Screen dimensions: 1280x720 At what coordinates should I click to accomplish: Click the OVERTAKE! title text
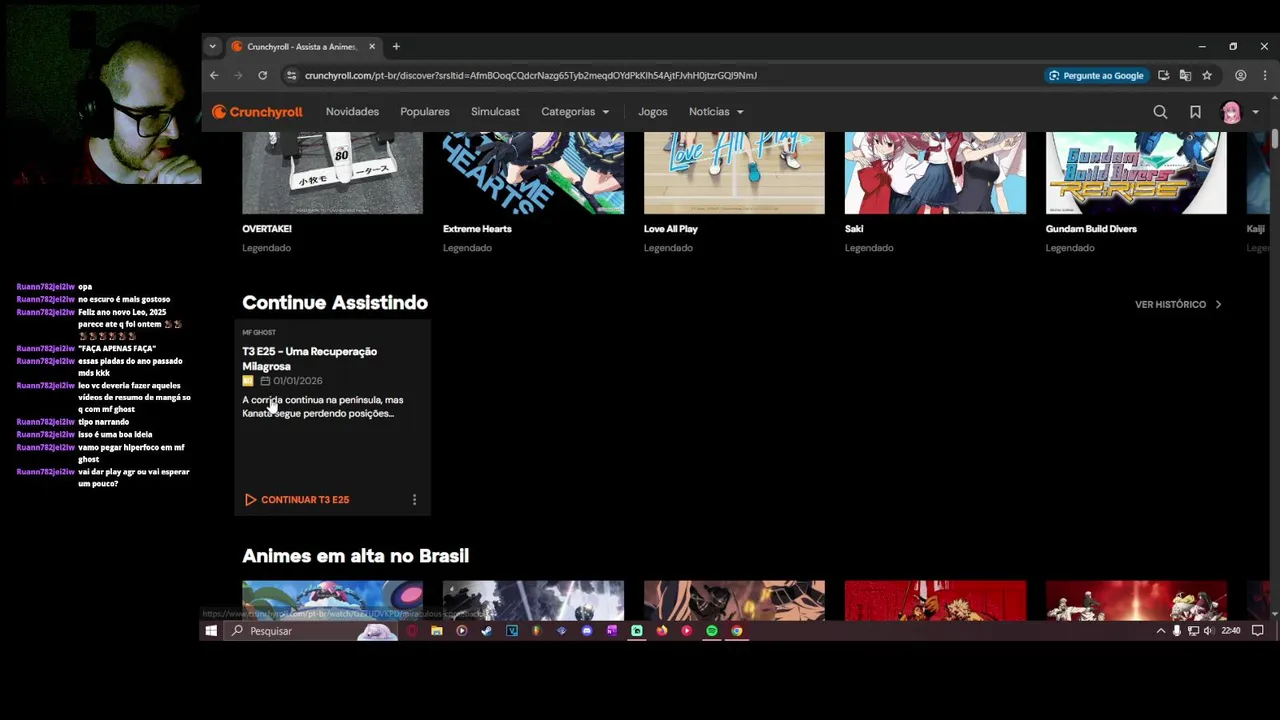click(x=267, y=229)
